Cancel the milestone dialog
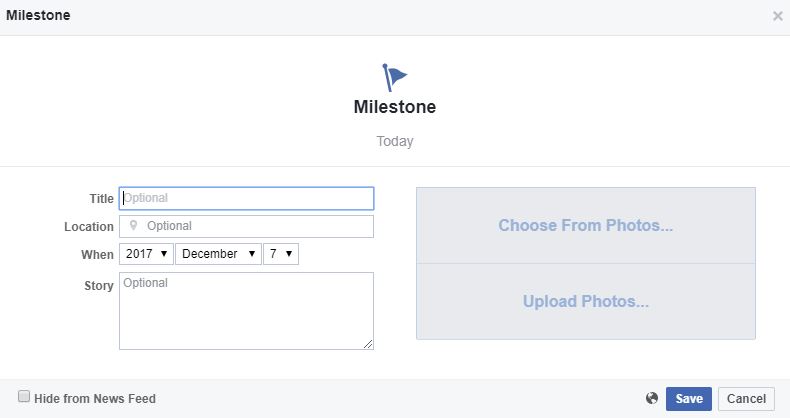This screenshot has width=790, height=418. coord(746,399)
